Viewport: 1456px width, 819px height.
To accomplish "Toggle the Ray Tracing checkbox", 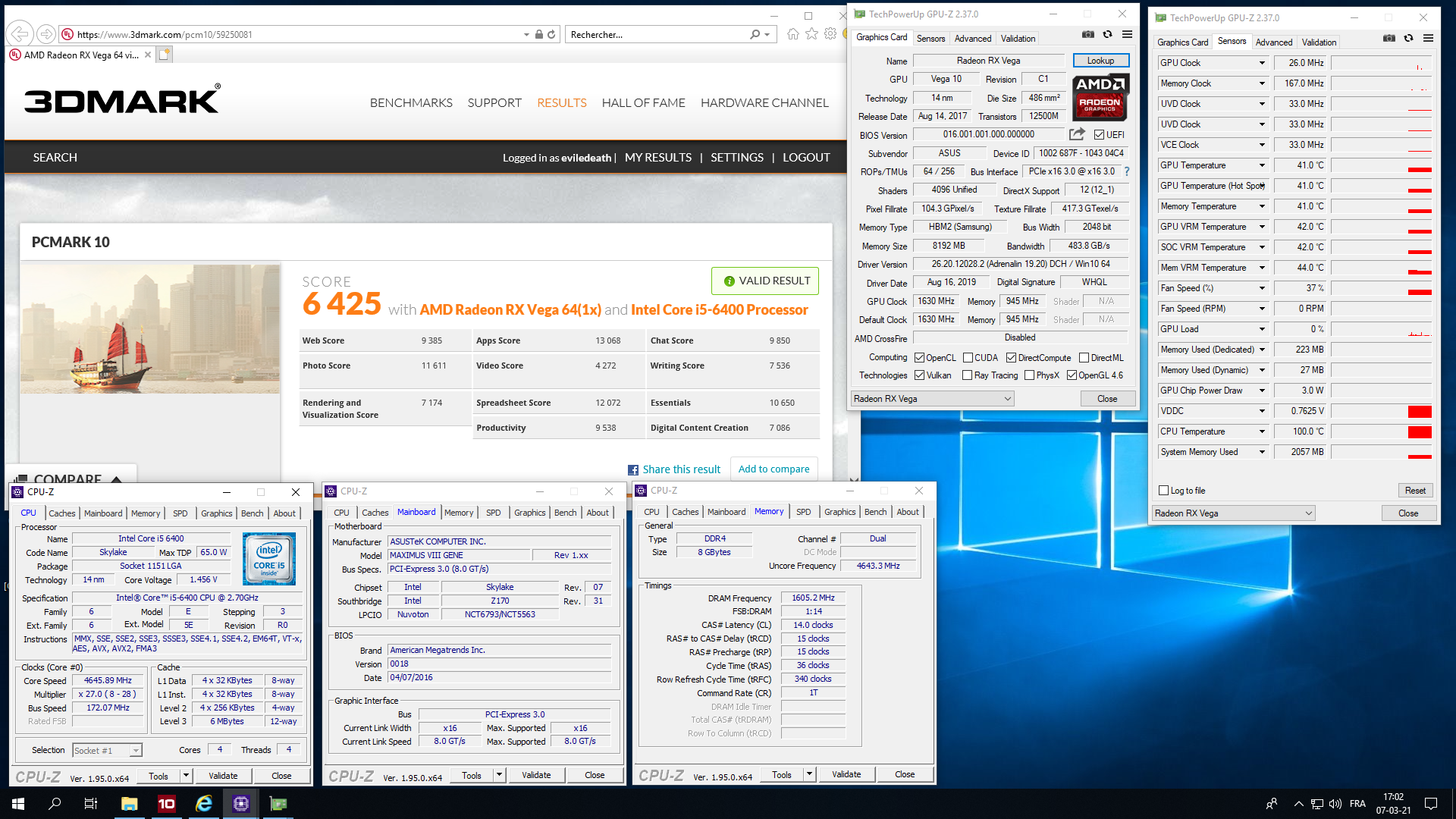I will pos(967,375).
